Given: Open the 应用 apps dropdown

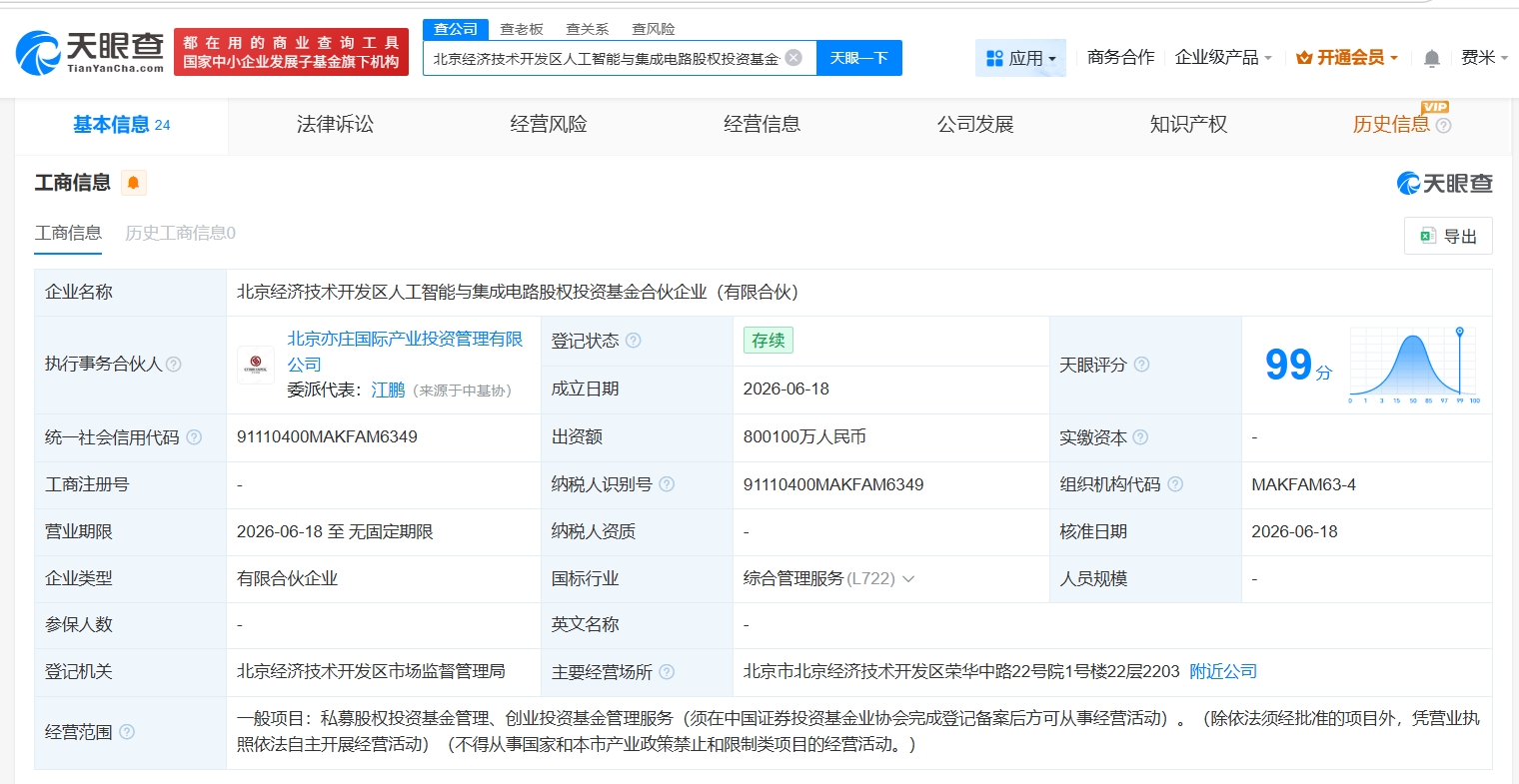Looking at the screenshot, I should click(1020, 58).
